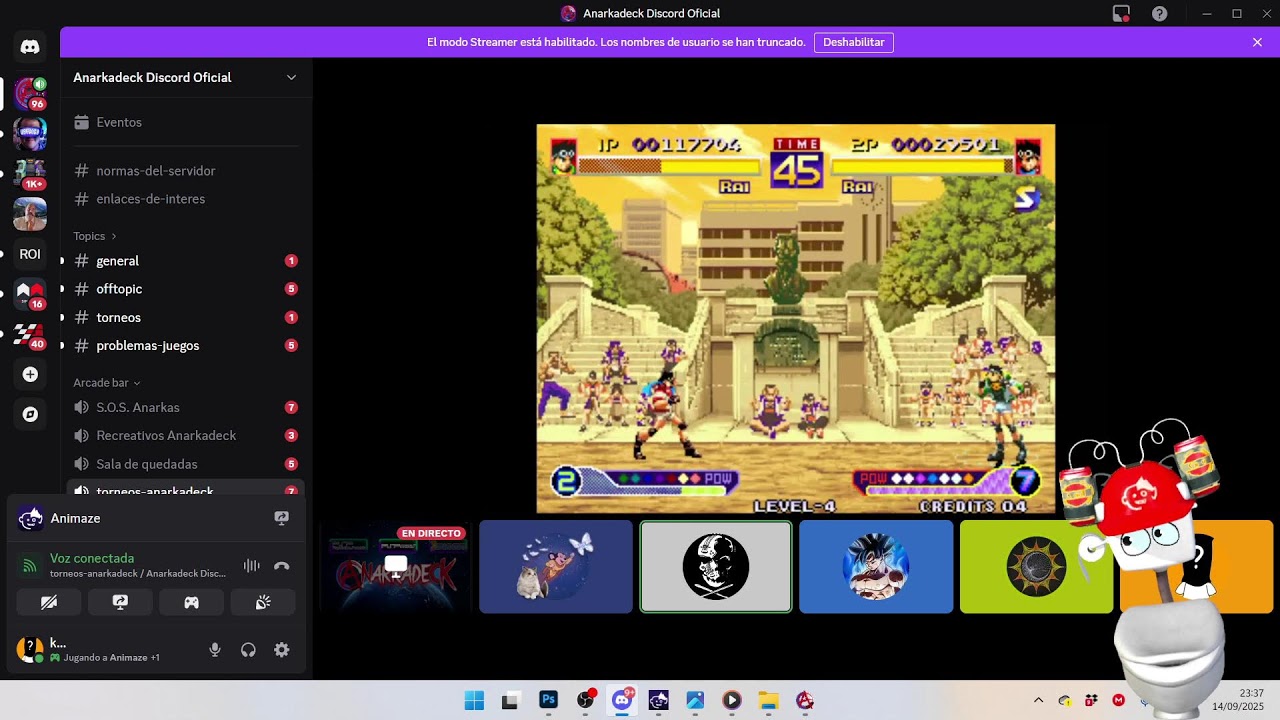Open the problemas-juegos channel
This screenshot has height=720, width=1280.
click(186, 345)
